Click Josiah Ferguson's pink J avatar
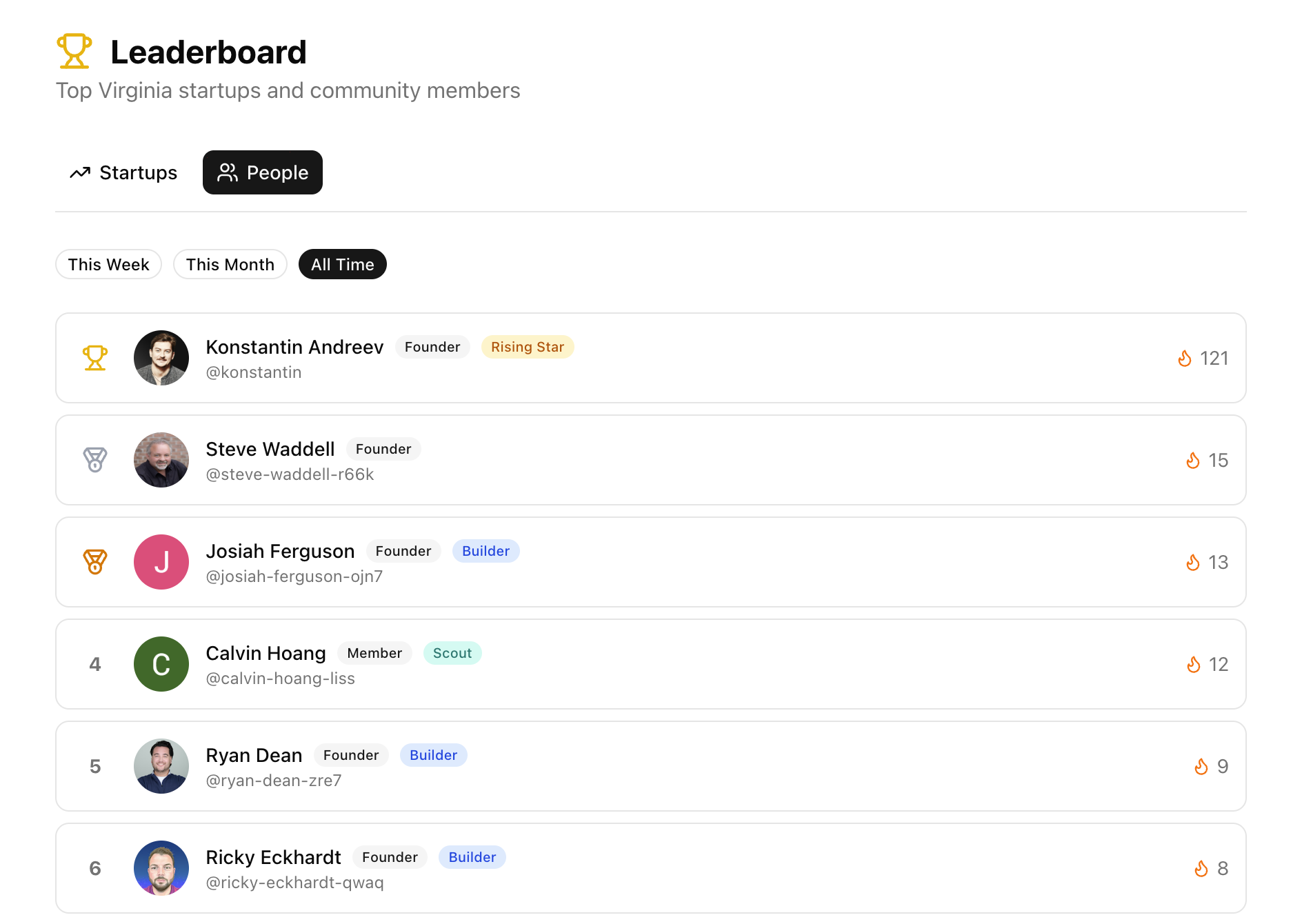Viewport: 1302px width, 924px height. pyautogui.click(x=161, y=562)
